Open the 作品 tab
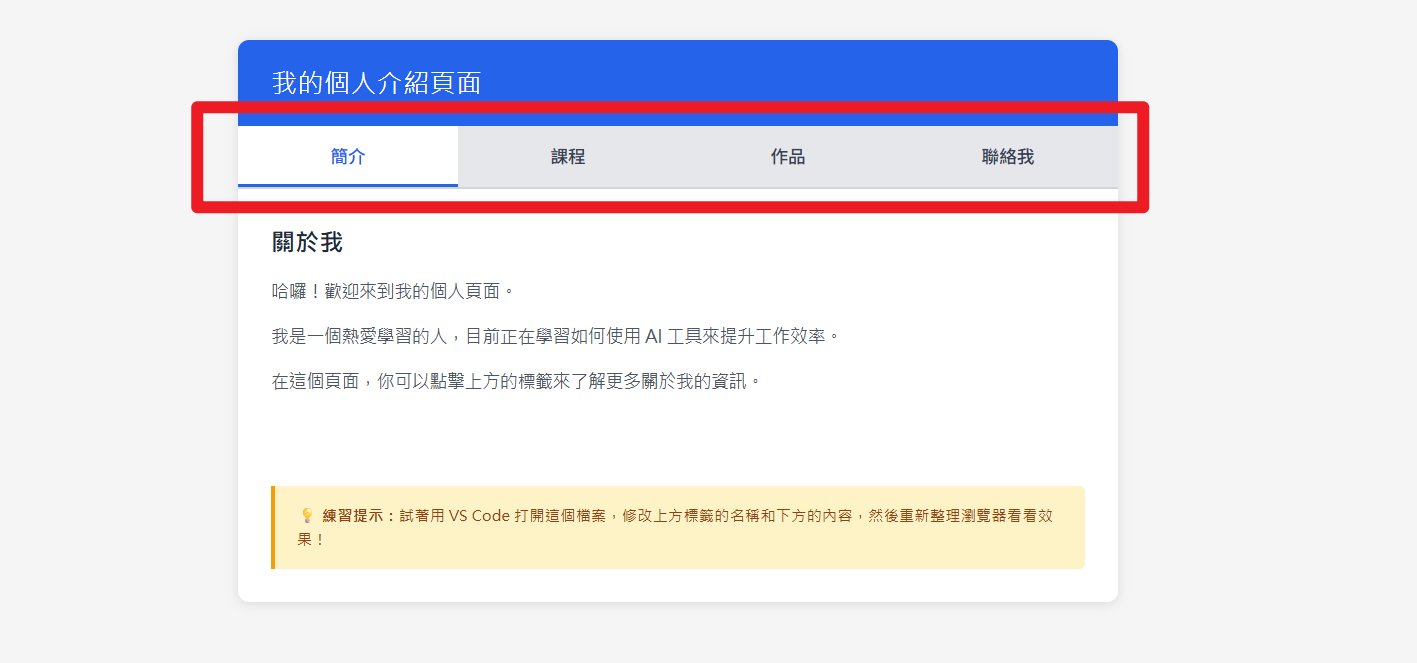The height and width of the screenshot is (663, 1417). click(x=787, y=156)
